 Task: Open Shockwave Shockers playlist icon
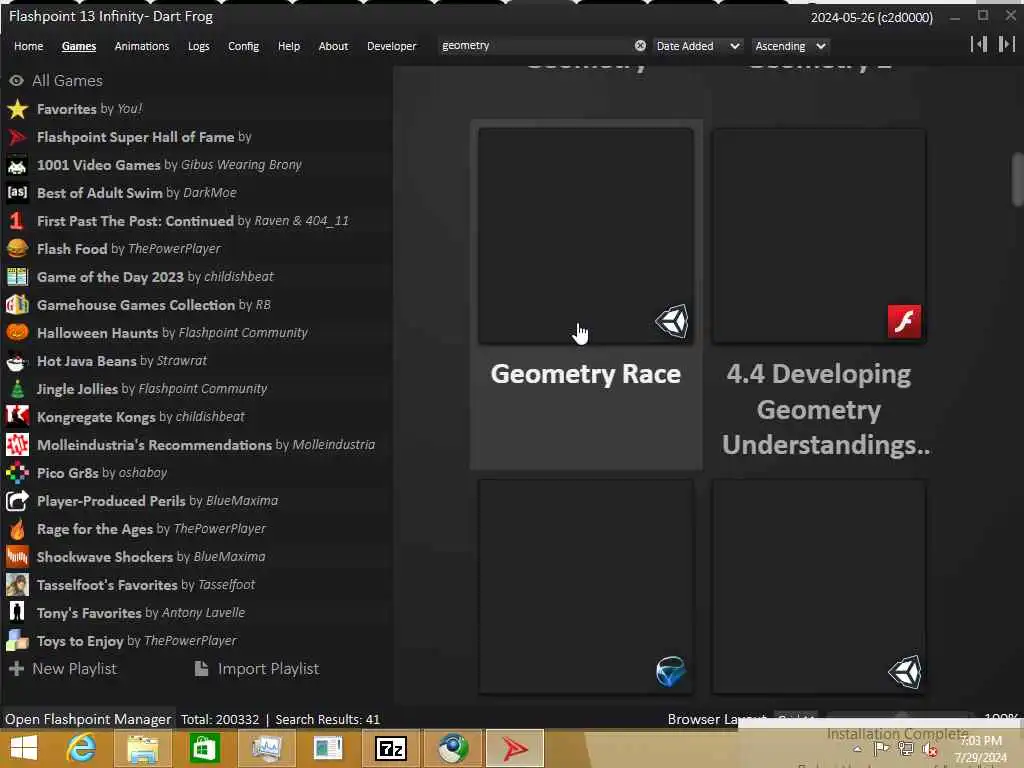[17, 557]
